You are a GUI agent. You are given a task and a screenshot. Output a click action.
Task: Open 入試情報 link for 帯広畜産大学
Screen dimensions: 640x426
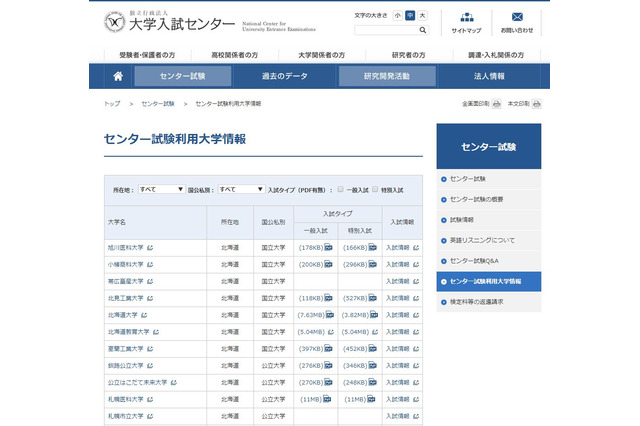click(x=402, y=282)
